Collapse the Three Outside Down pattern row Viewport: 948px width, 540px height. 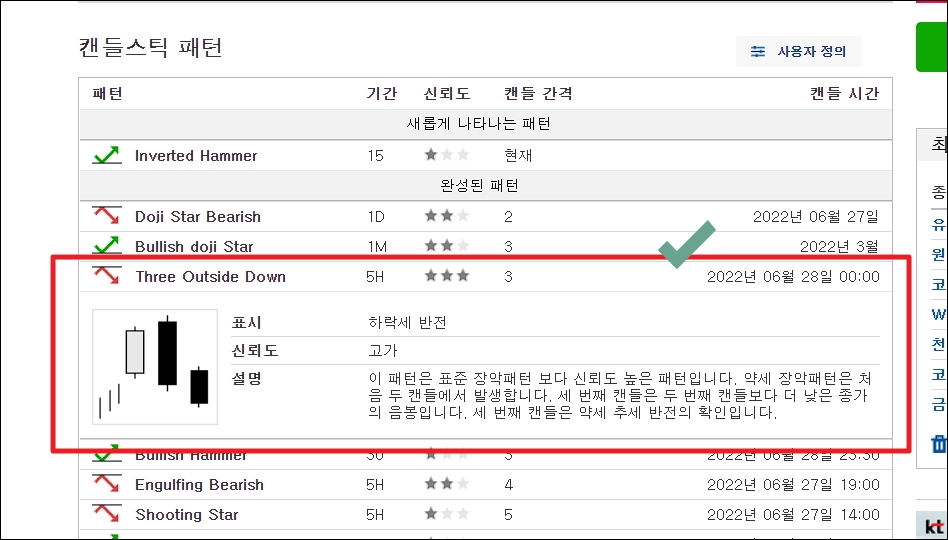[x=485, y=276]
